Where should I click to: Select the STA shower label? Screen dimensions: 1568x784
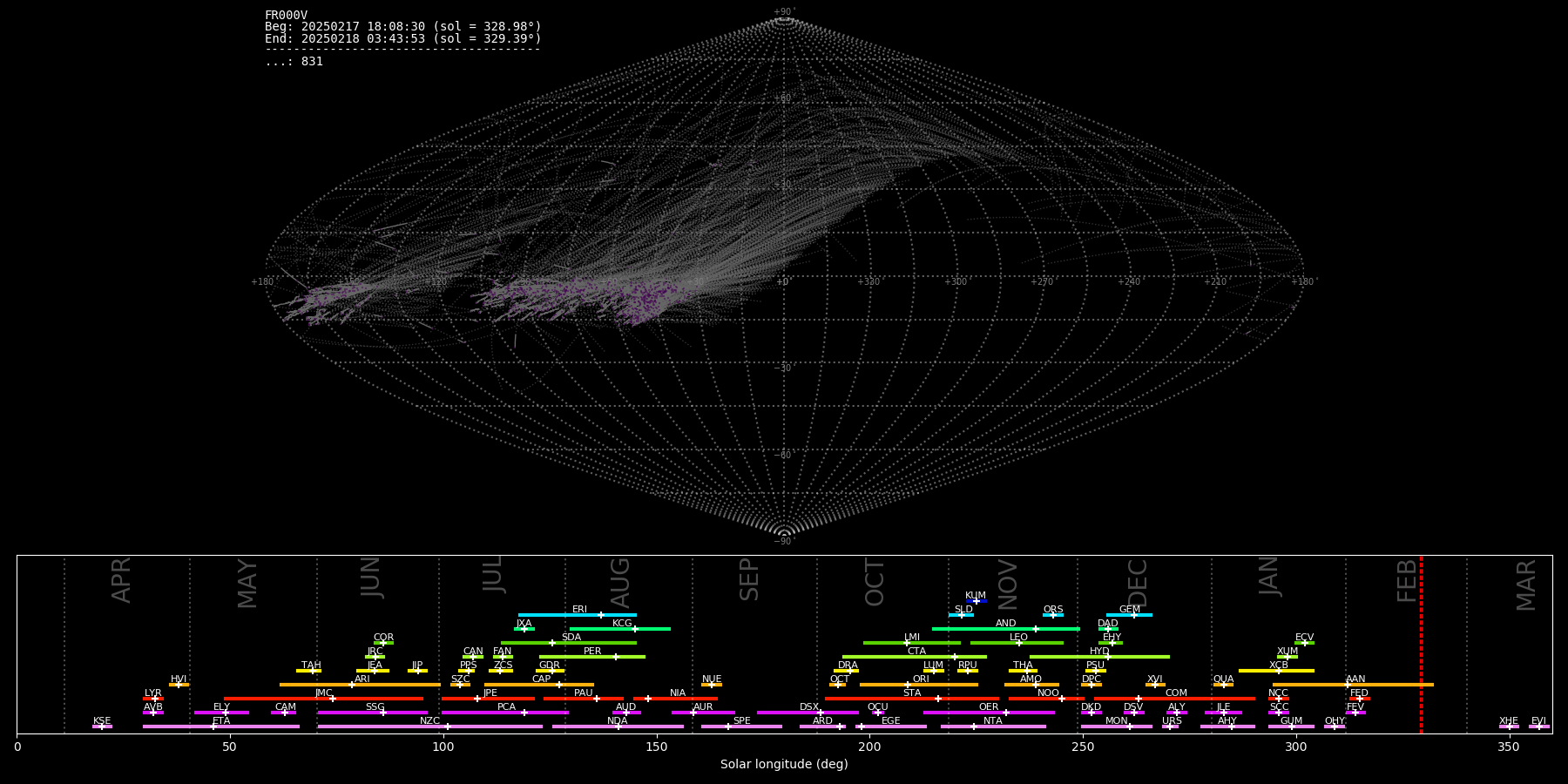(x=912, y=693)
